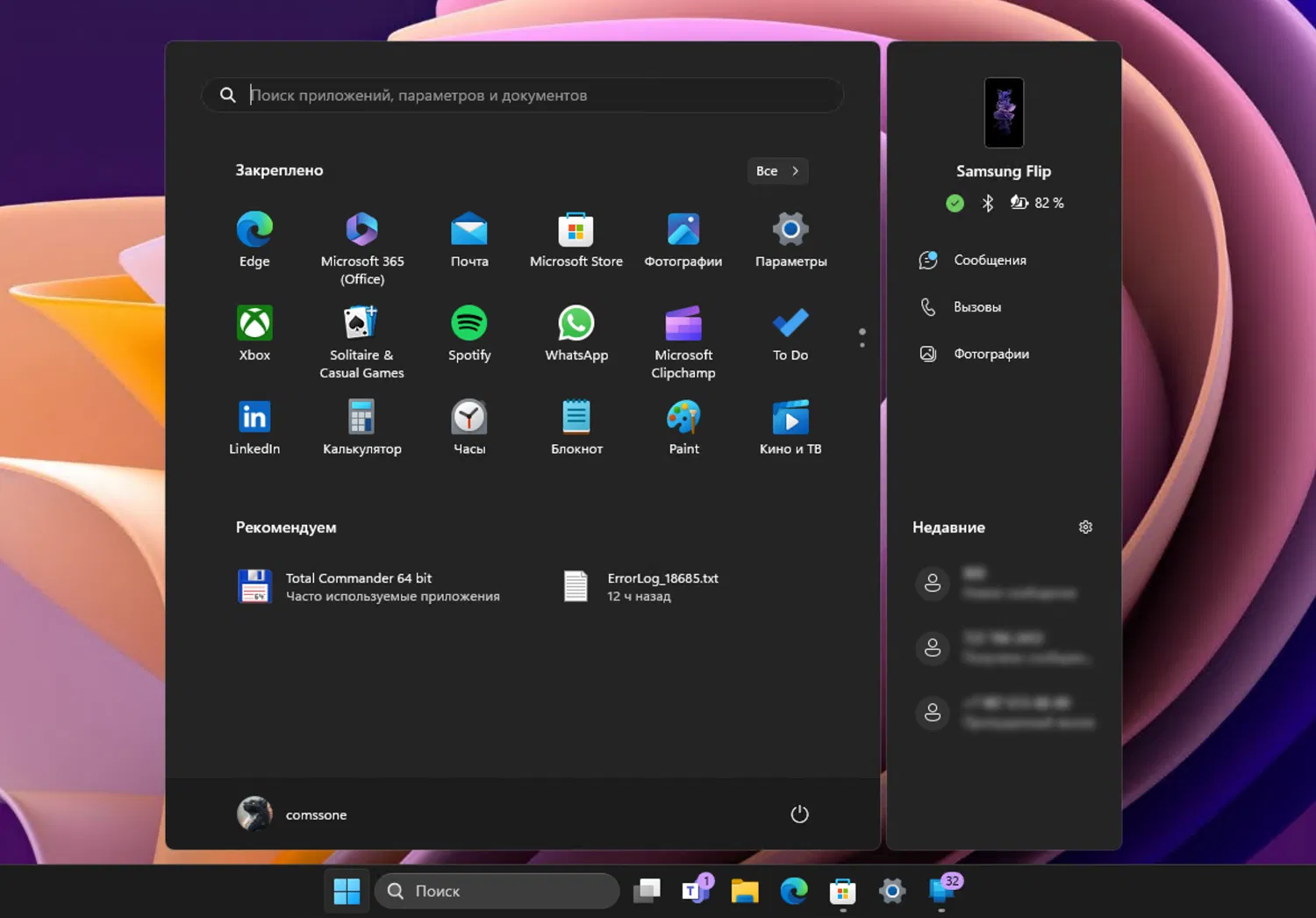1316x918 pixels.
Task: Open Task View on the taskbar
Action: point(647,891)
